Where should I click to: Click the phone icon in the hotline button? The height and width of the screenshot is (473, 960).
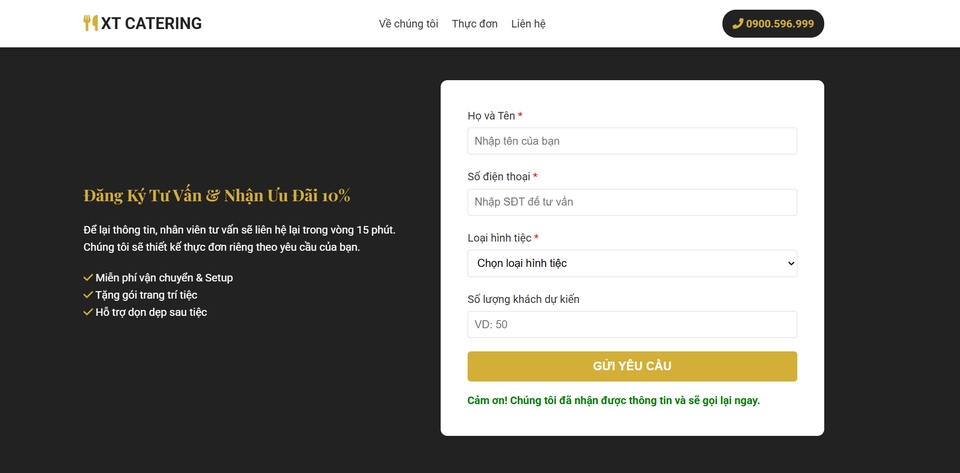[x=738, y=24]
